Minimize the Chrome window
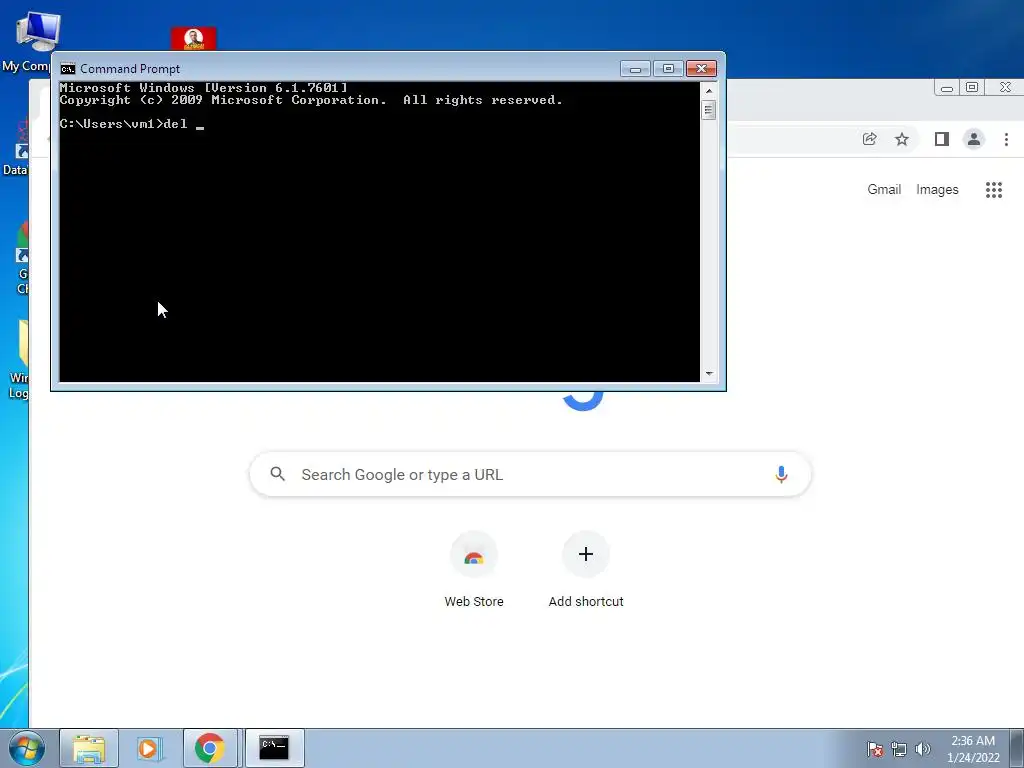 [x=946, y=88]
